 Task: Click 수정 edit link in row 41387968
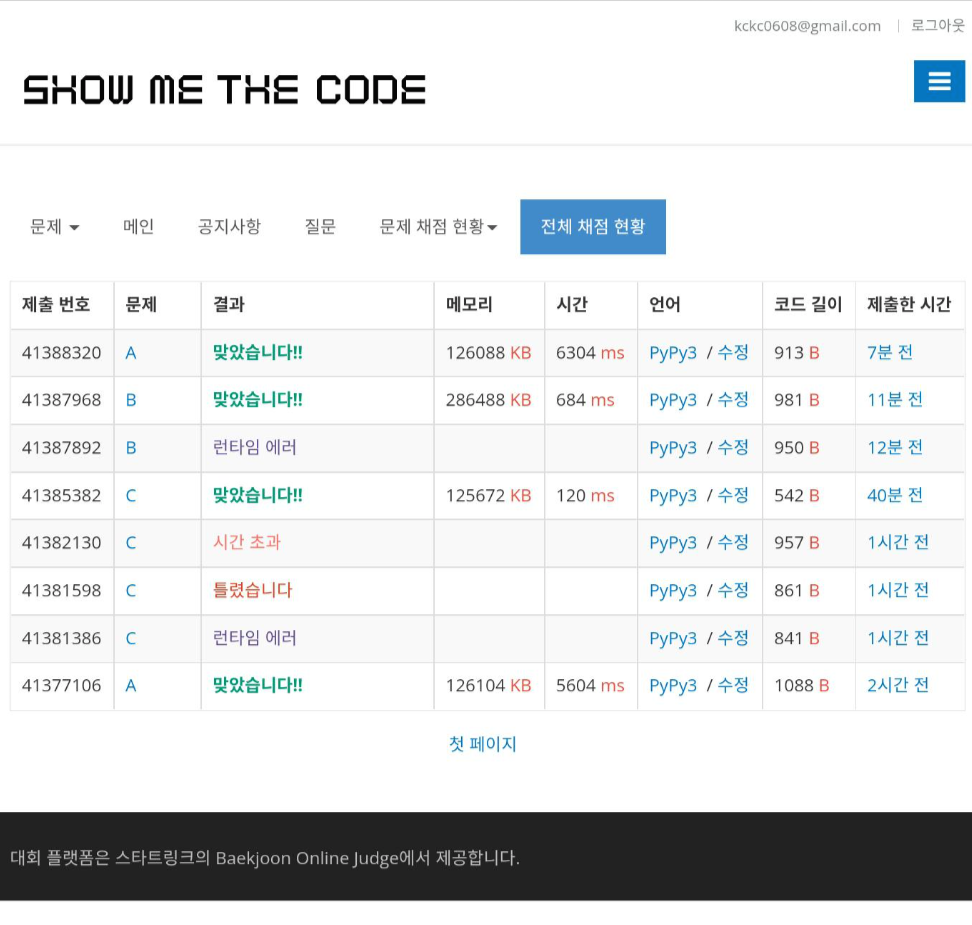click(733, 400)
